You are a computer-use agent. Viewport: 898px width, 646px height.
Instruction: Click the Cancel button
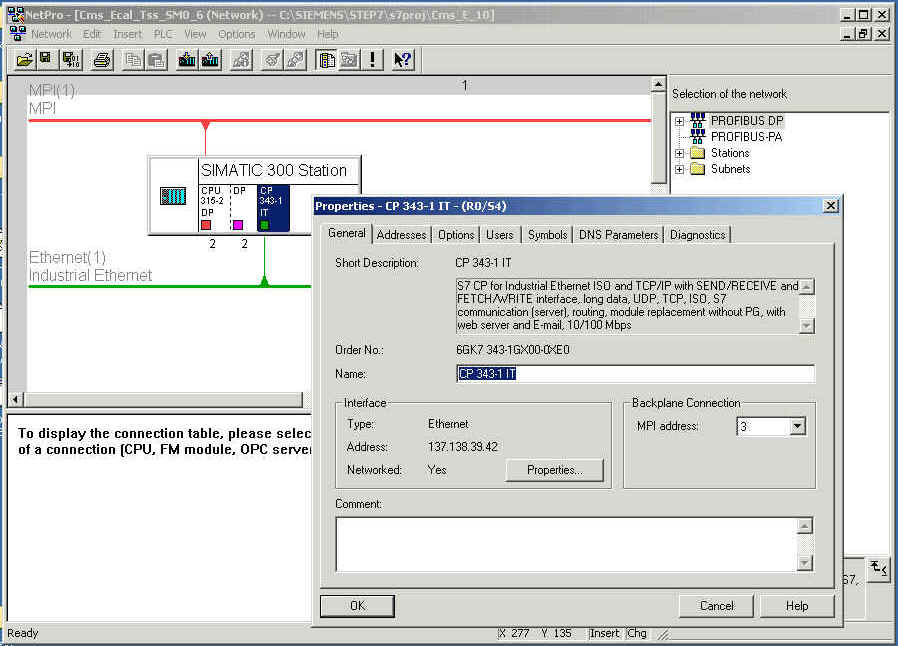point(716,606)
